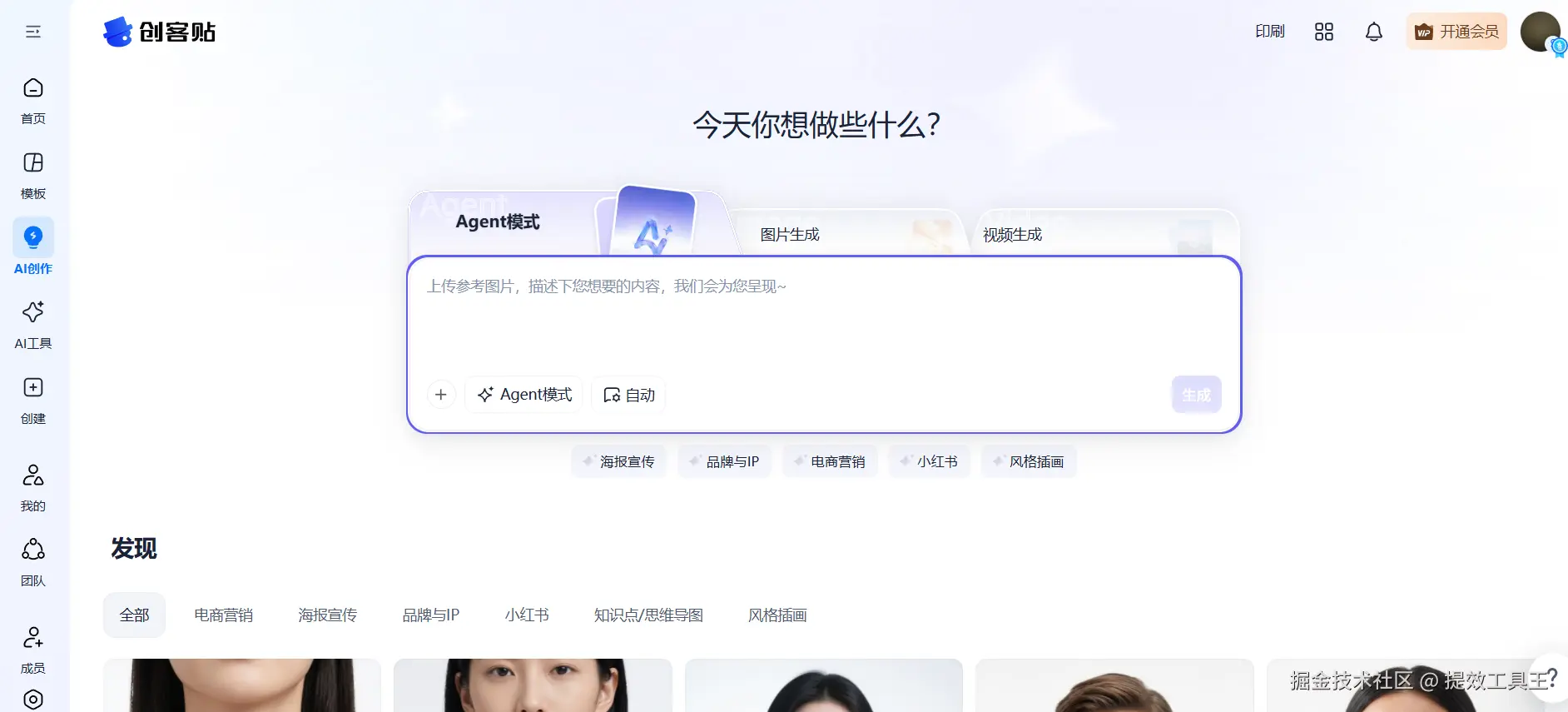
Task: Open the user avatar menu
Action: coord(1541,32)
